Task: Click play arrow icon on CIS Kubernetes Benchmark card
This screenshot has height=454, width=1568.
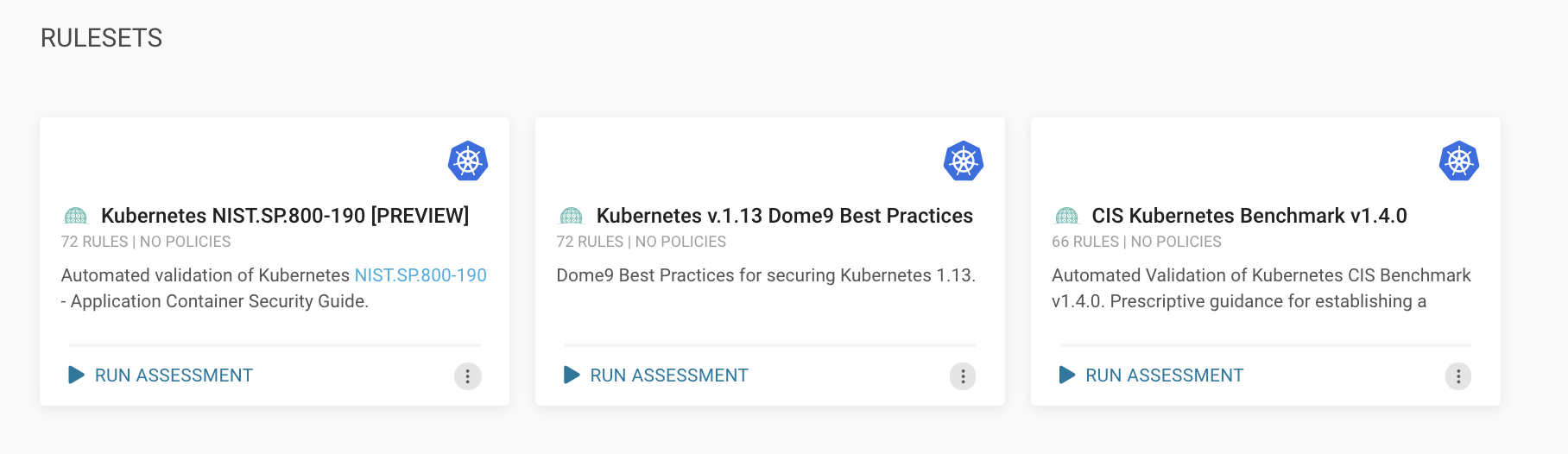Action: [1067, 375]
